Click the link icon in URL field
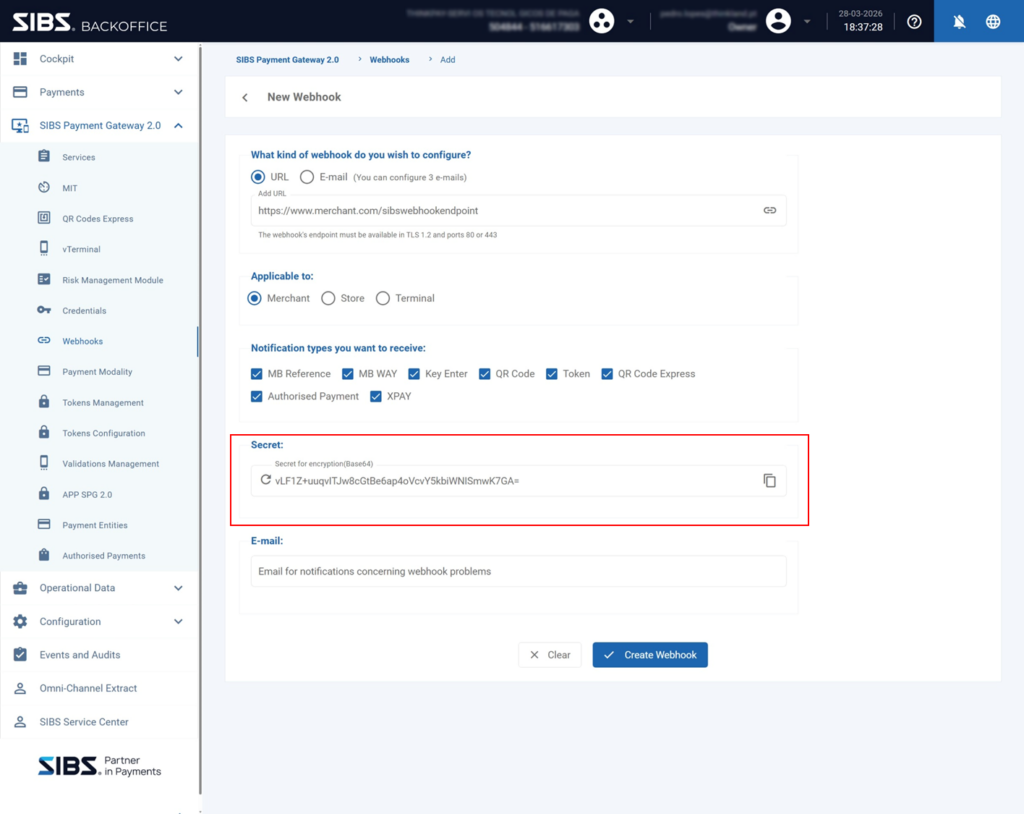 tap(769, 211)
